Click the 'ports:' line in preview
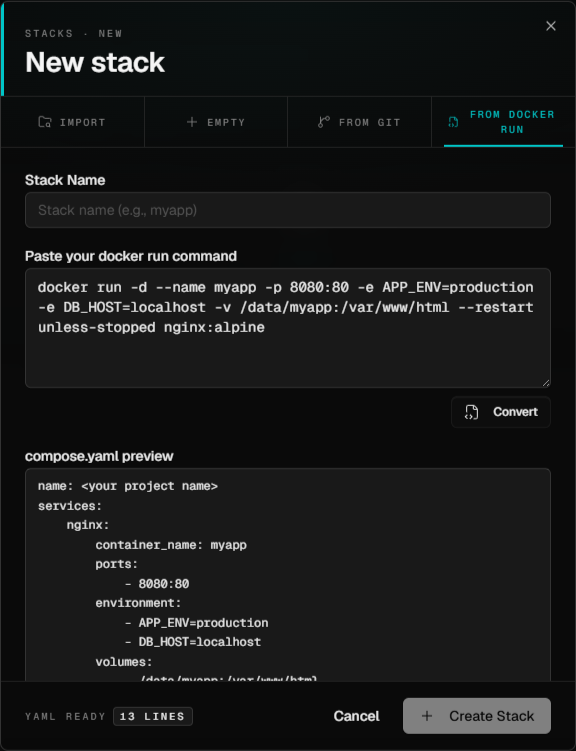Image resolution: width=576 pixels, height=751 pixels. [x=116, y=564]
